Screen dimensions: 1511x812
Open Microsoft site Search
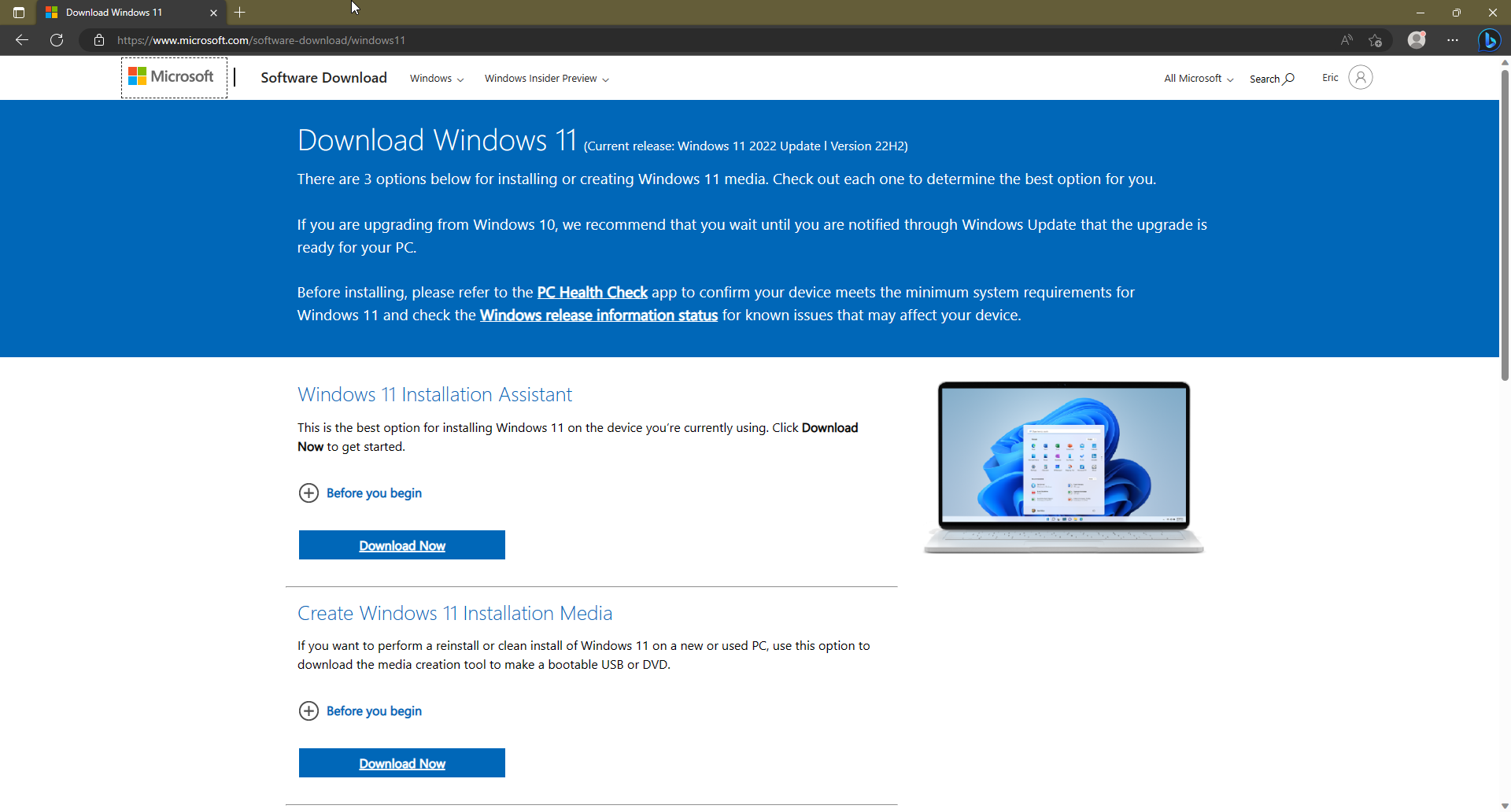tap(1271, 78)
